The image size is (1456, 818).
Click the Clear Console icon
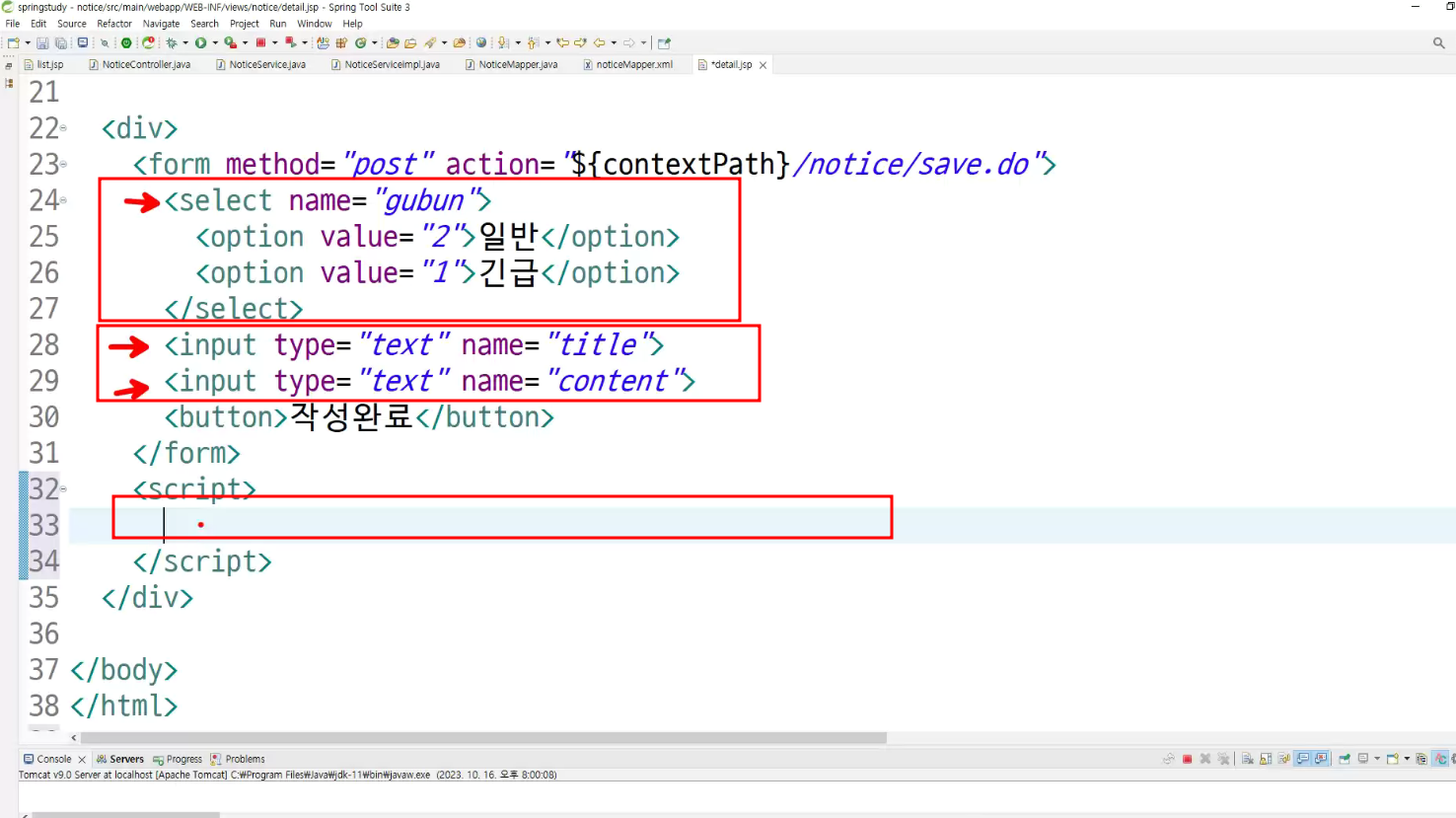pyautogui.click(x=1247, y=759)
